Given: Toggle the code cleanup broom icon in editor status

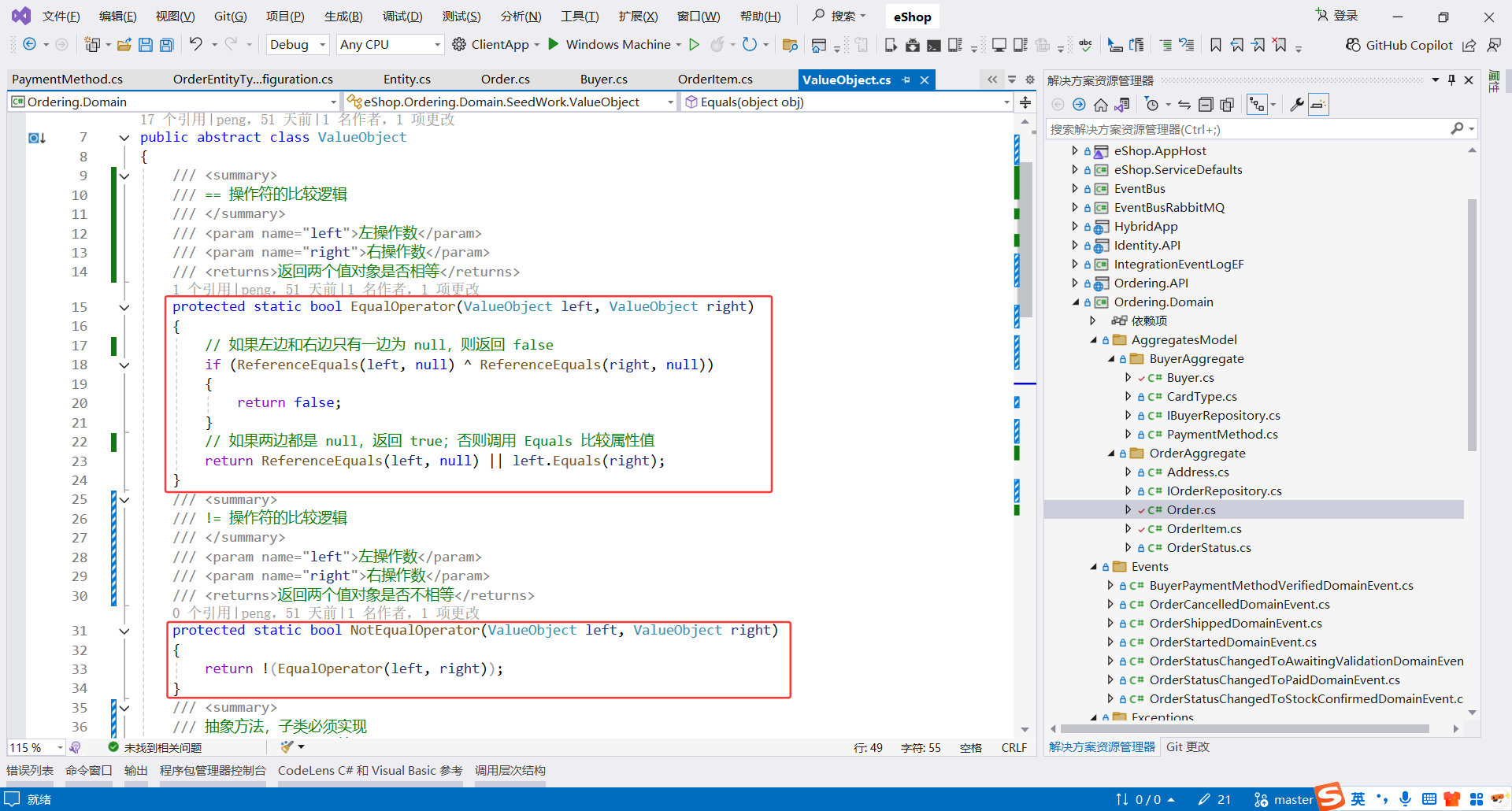Looking at the screenshot, I should [x=287, y=747].
